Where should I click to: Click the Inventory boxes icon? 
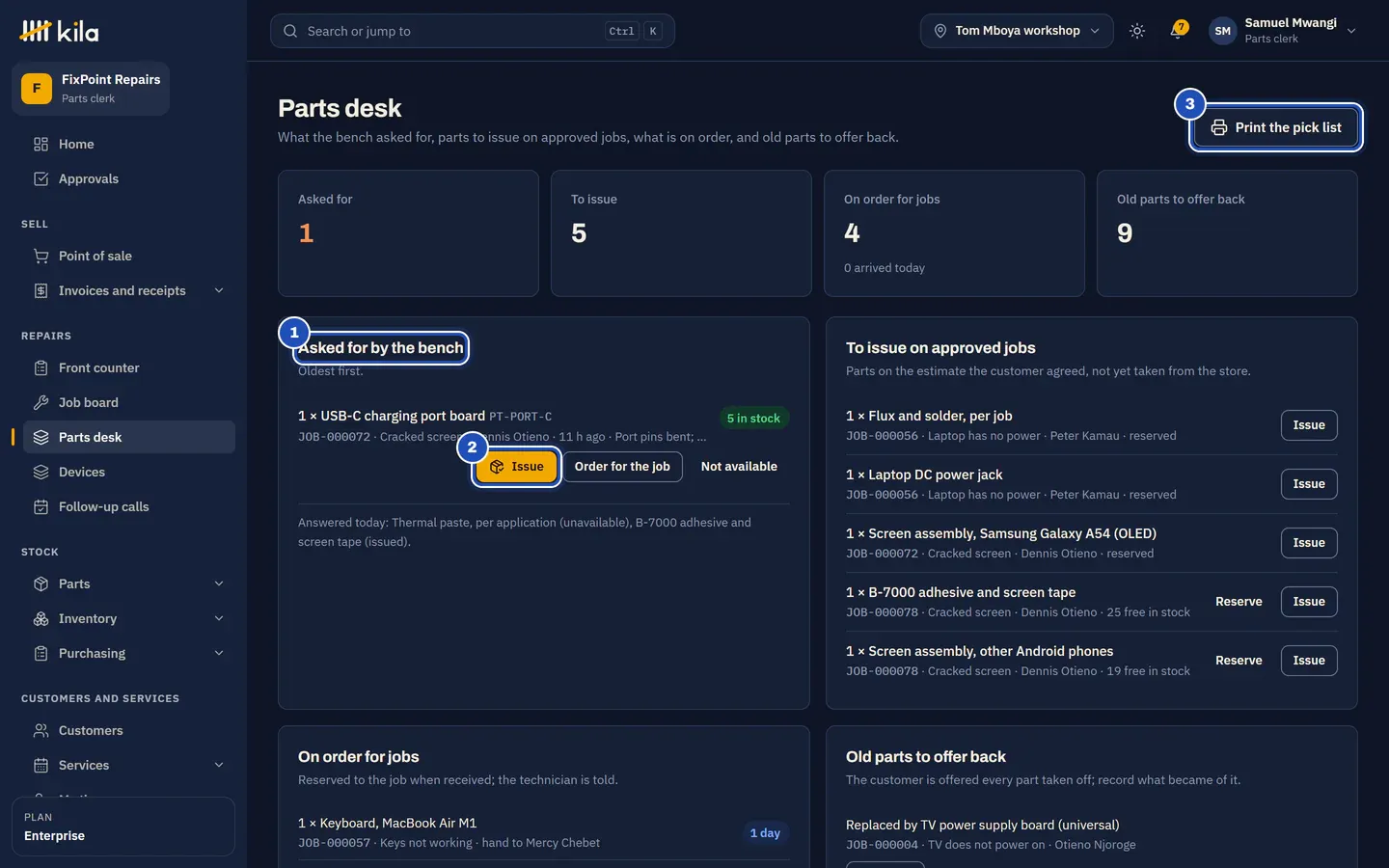[x=41, y=618]
